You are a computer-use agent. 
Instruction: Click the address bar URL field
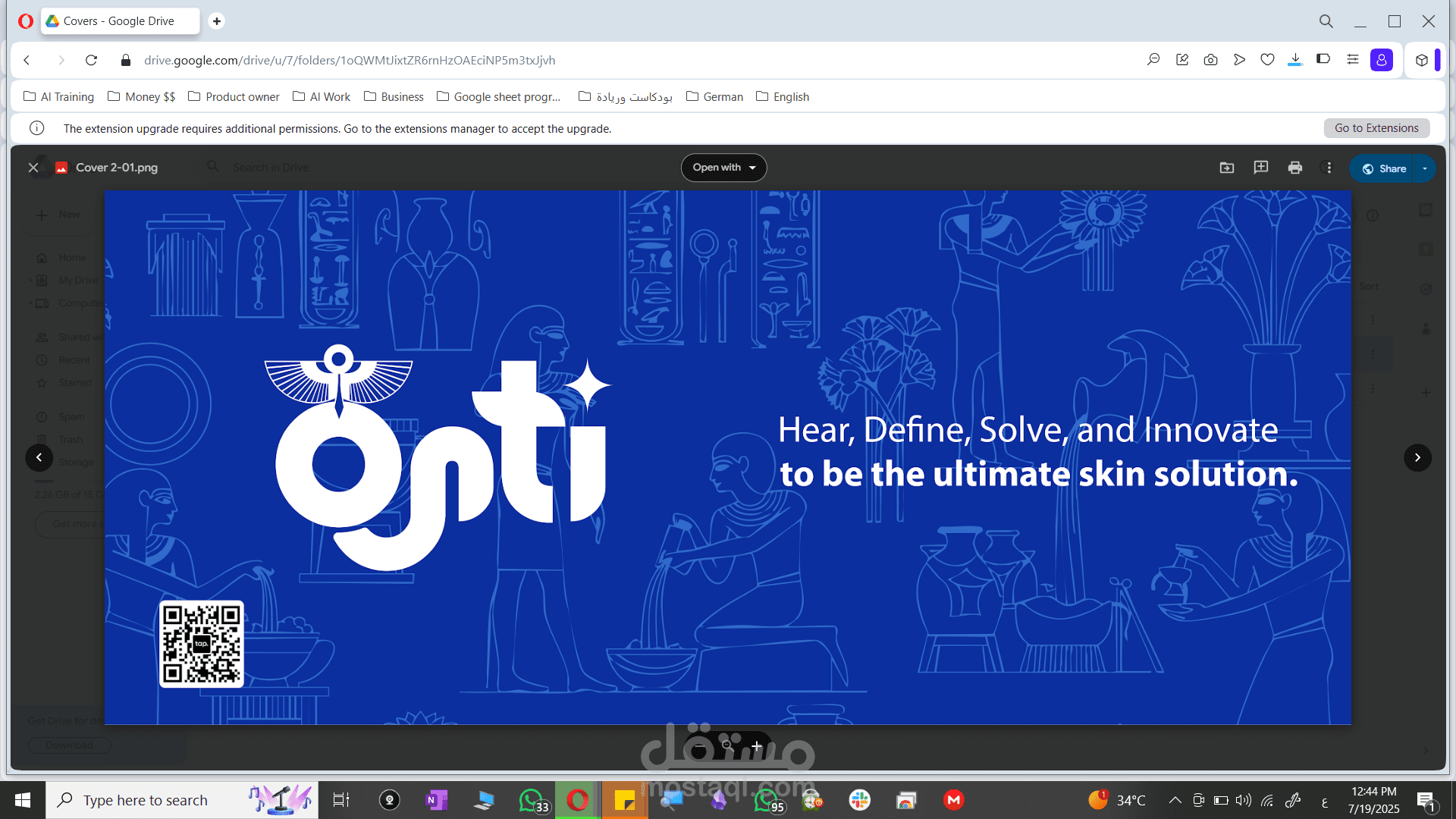point(350,60)
